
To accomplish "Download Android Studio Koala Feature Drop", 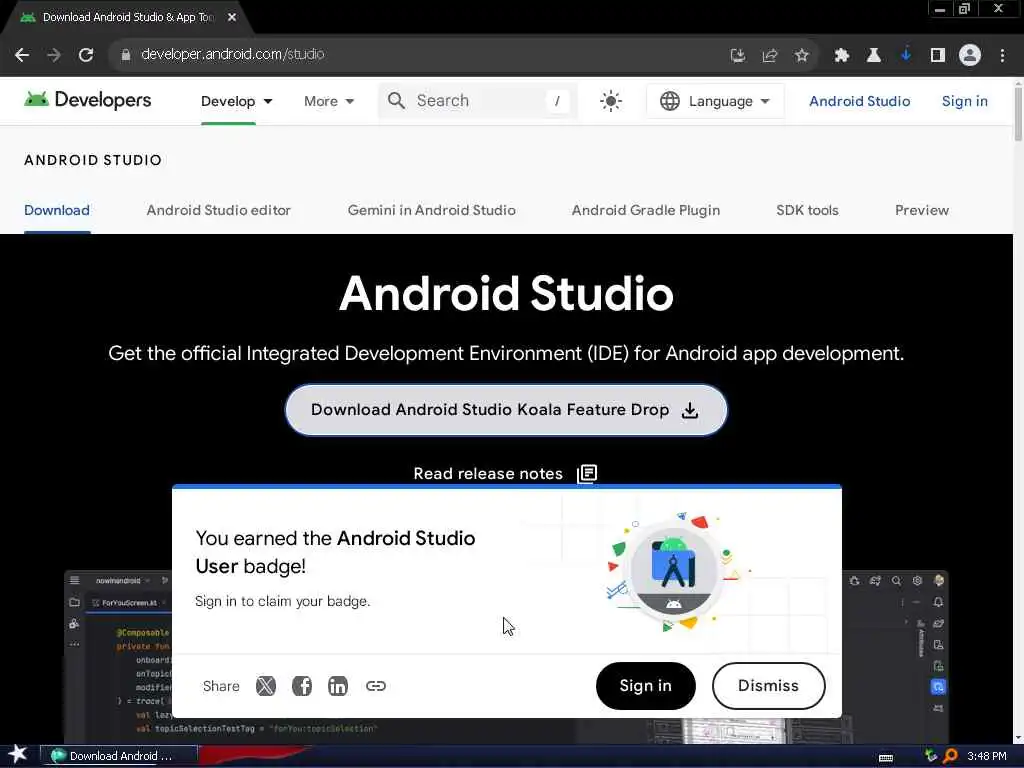I will click(x=506, y=409).
